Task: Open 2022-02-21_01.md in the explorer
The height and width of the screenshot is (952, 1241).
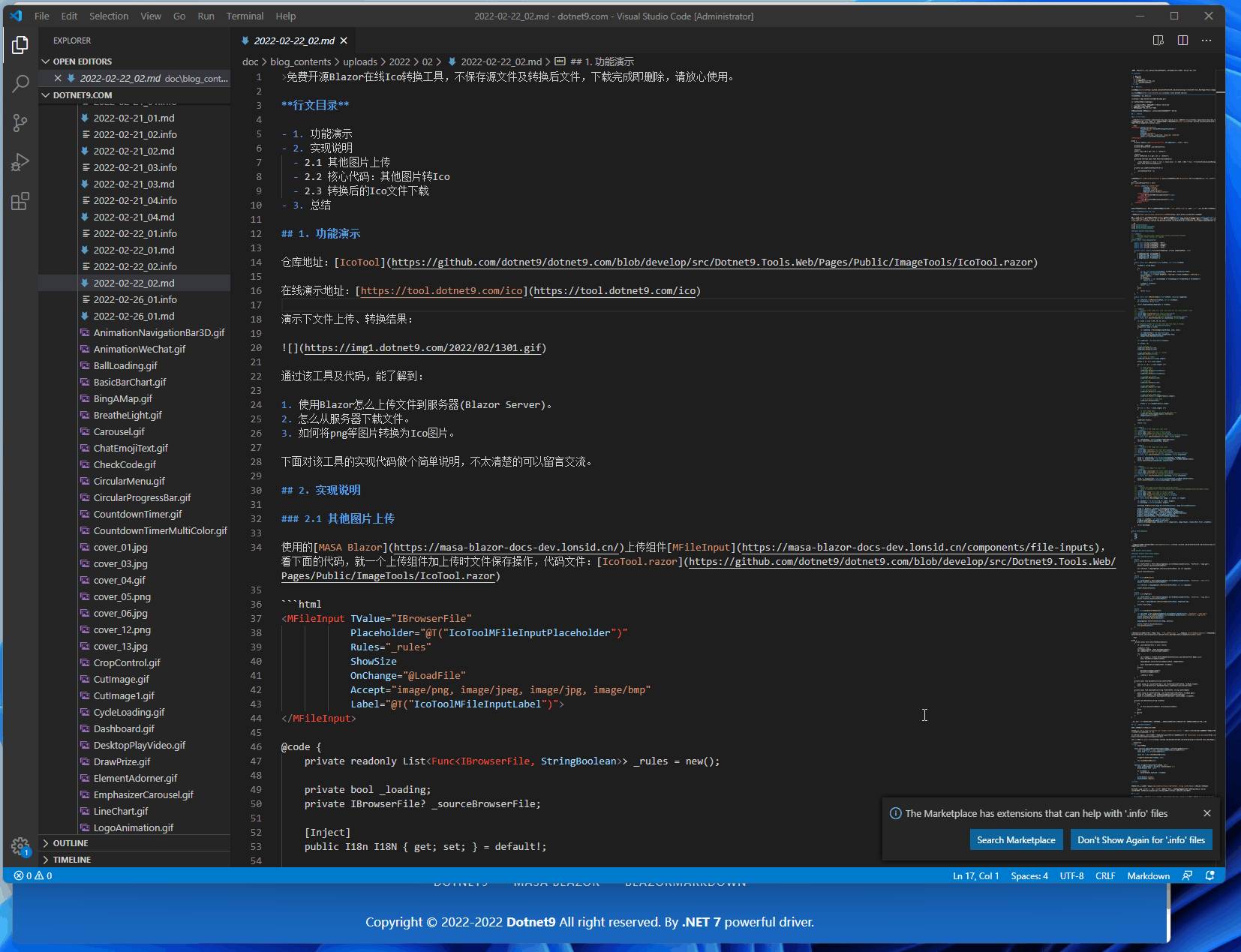Action: pyautogui.click(x=134, y=118)
